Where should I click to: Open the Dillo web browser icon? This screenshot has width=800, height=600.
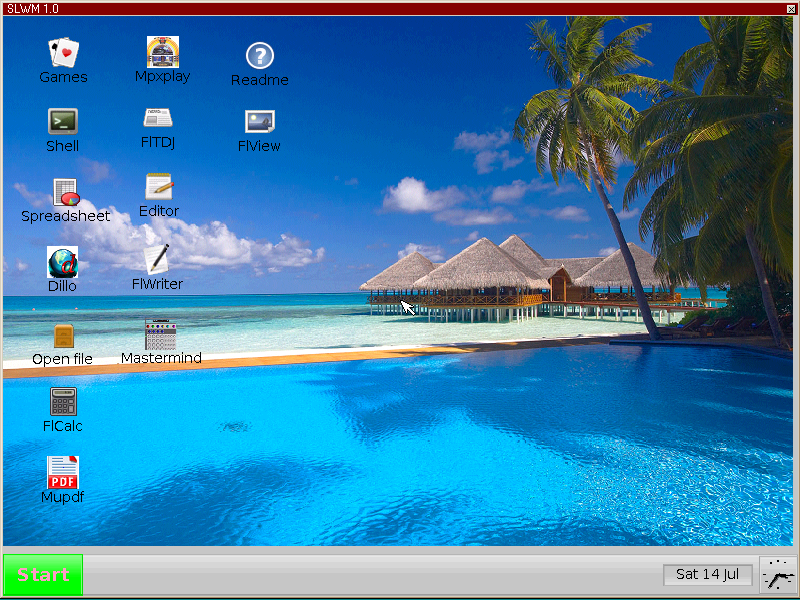click(62, 262)
